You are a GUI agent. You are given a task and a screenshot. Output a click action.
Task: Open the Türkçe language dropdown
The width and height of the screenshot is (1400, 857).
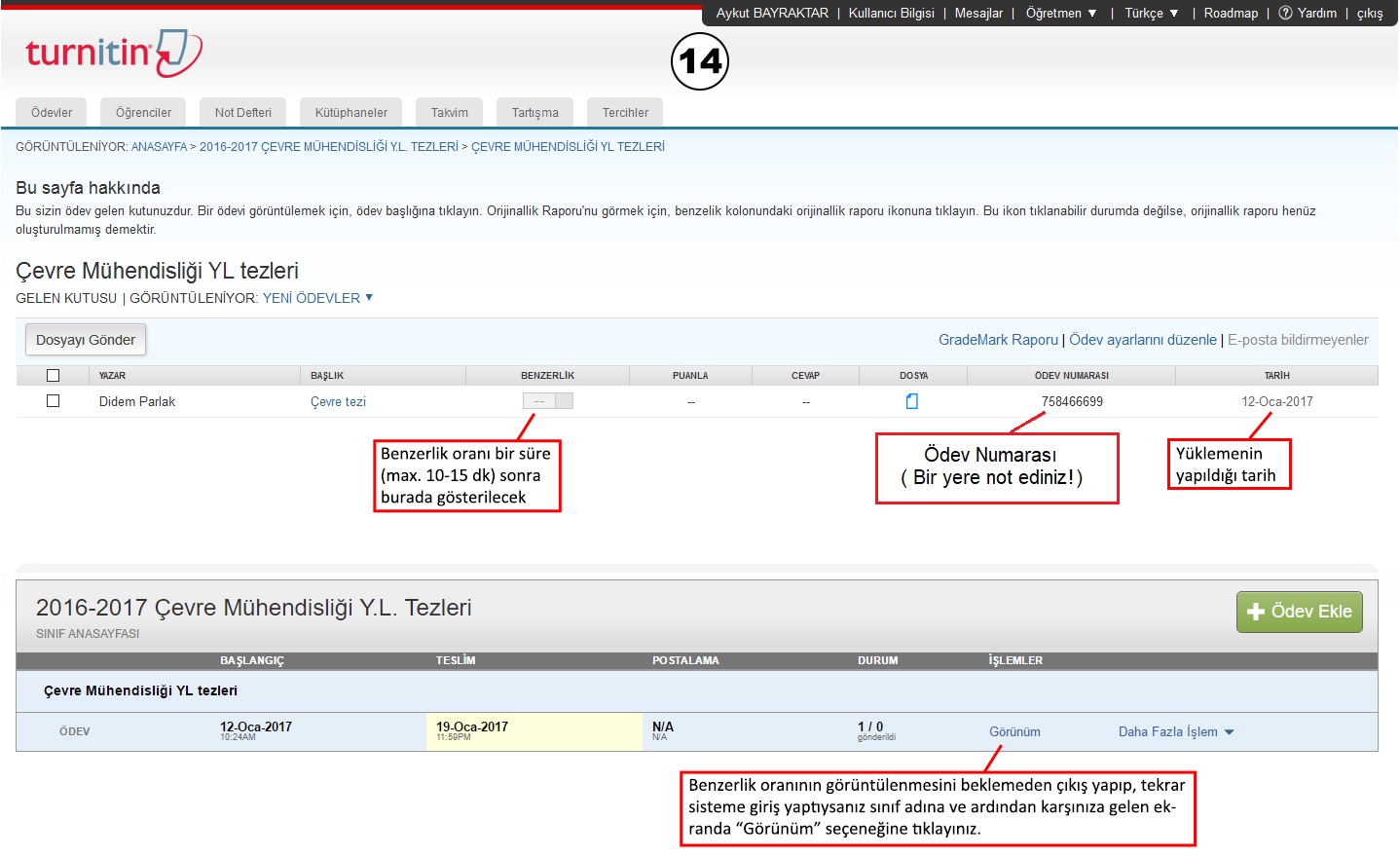1152,13
